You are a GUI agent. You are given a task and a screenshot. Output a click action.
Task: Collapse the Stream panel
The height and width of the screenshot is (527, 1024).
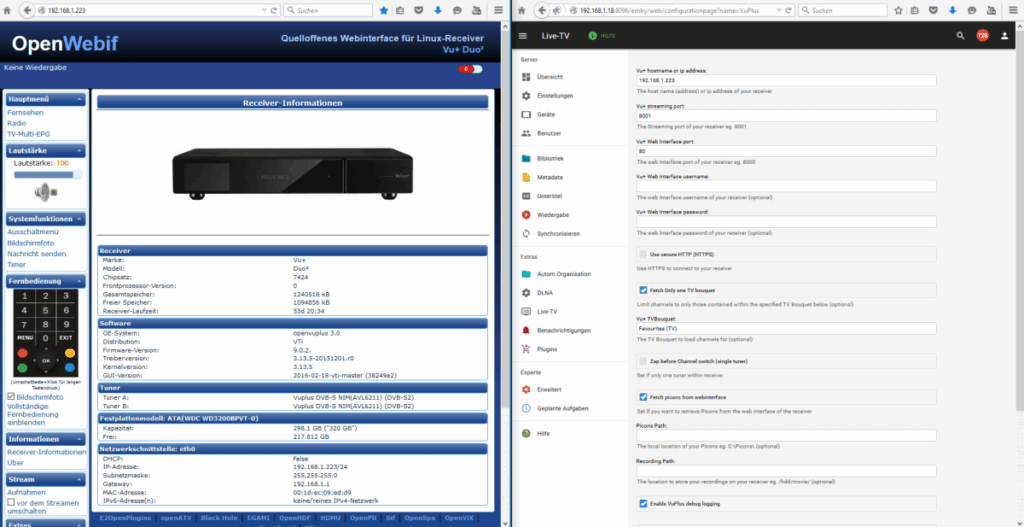coord(79,479)
